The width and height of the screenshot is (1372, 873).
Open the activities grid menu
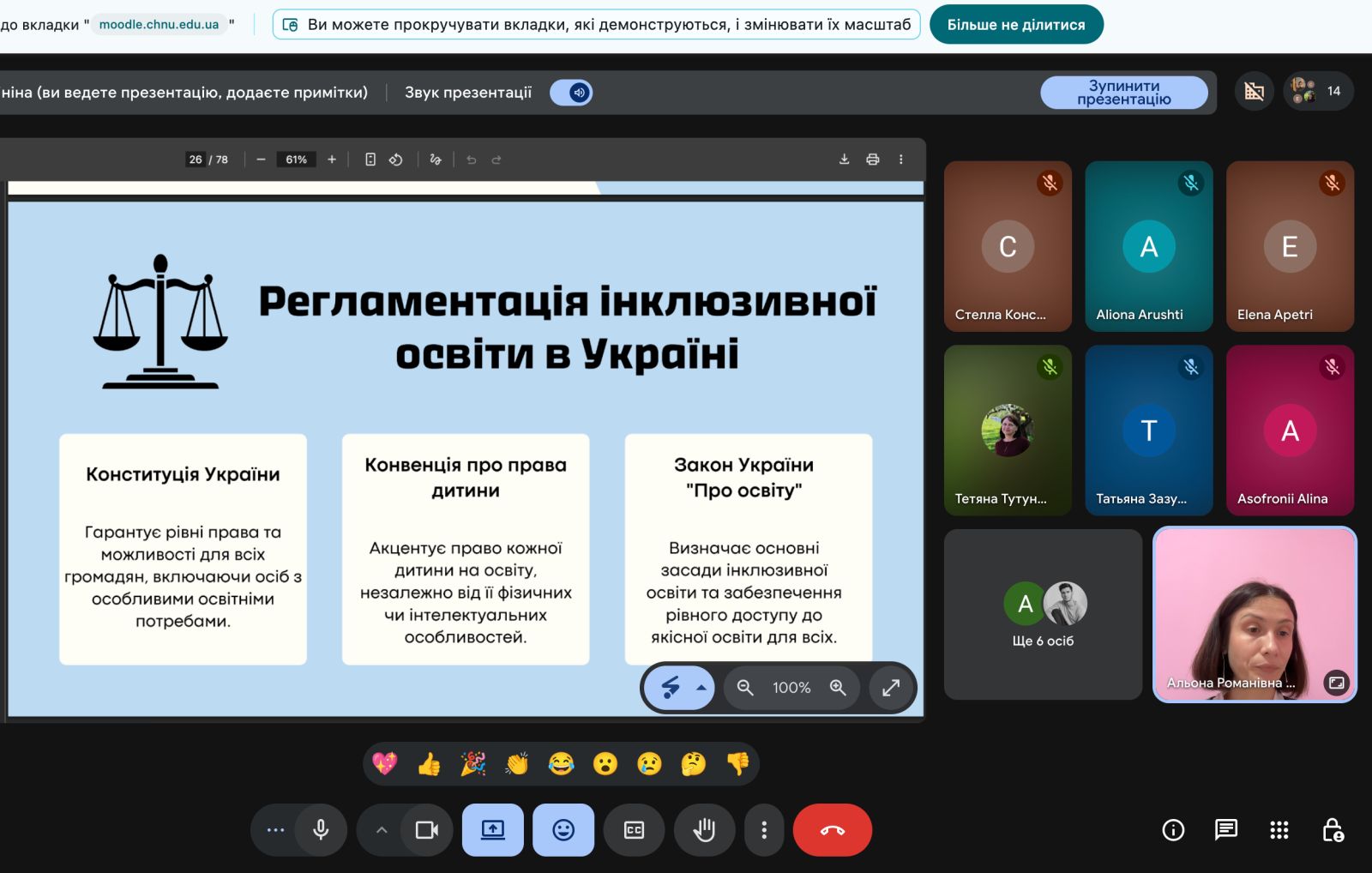[1279, 829]
